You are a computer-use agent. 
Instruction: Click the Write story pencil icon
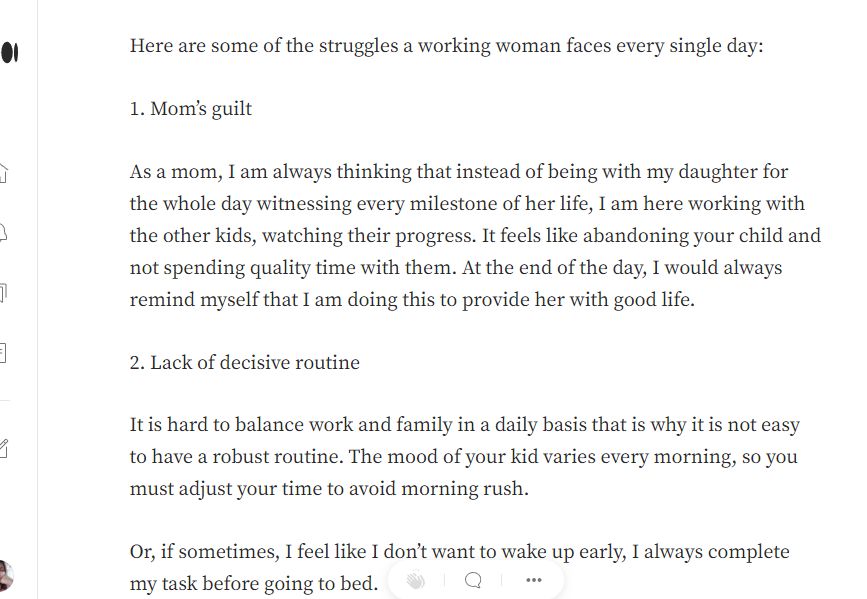click(4, 448)
